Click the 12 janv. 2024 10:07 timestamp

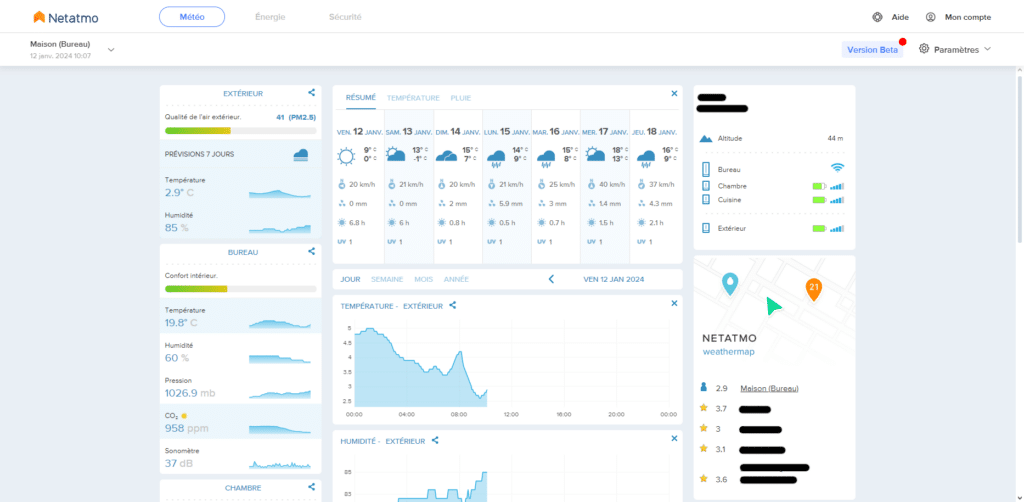pyautogui.click(x=60, y=56)
